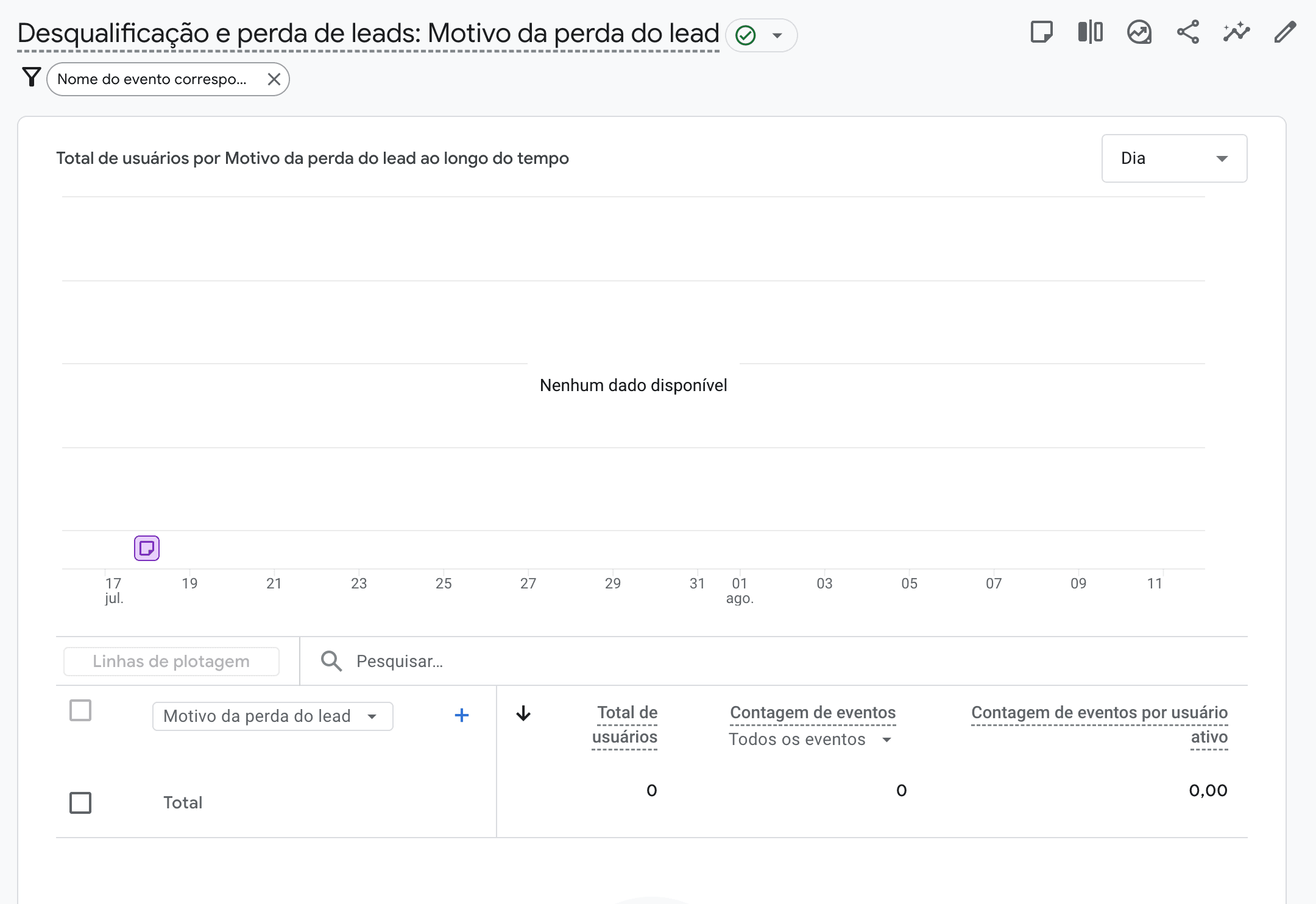Screen dimensions: 1316x904
Task: Click the compare columns icon
Action: coord(1090,32)
